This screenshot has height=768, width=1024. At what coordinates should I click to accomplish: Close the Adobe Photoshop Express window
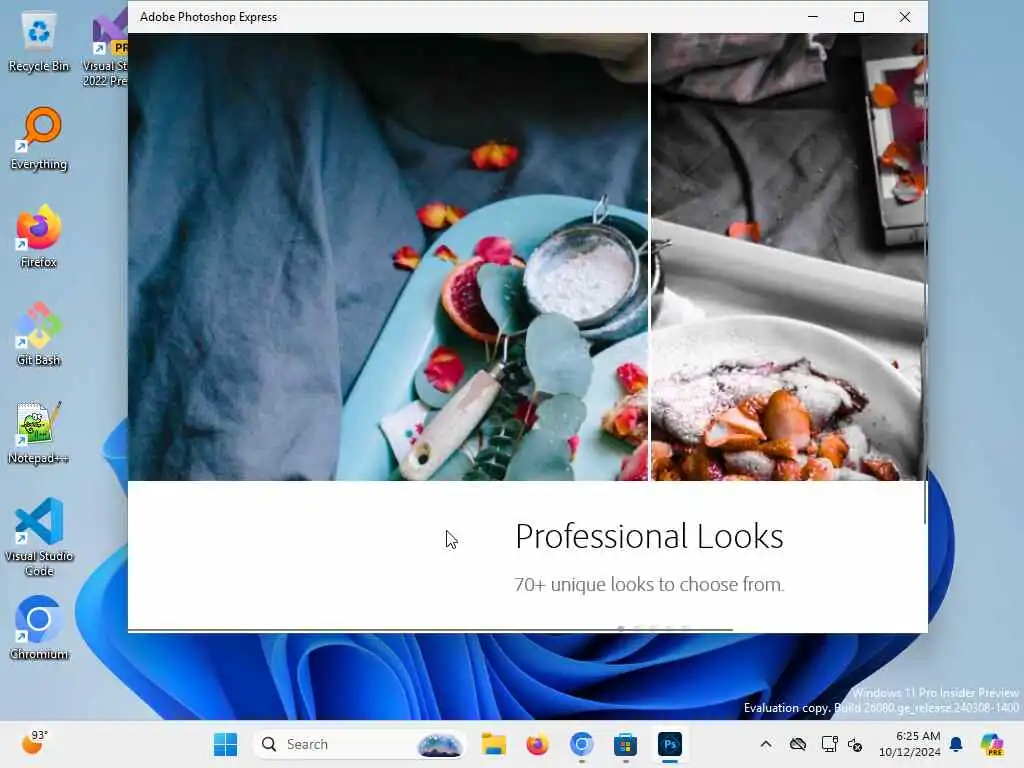904,17
